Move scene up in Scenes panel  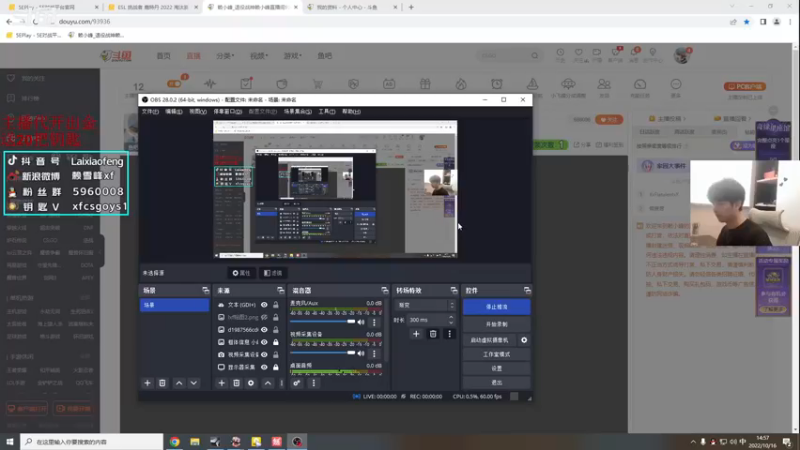(x=179, y=383)
